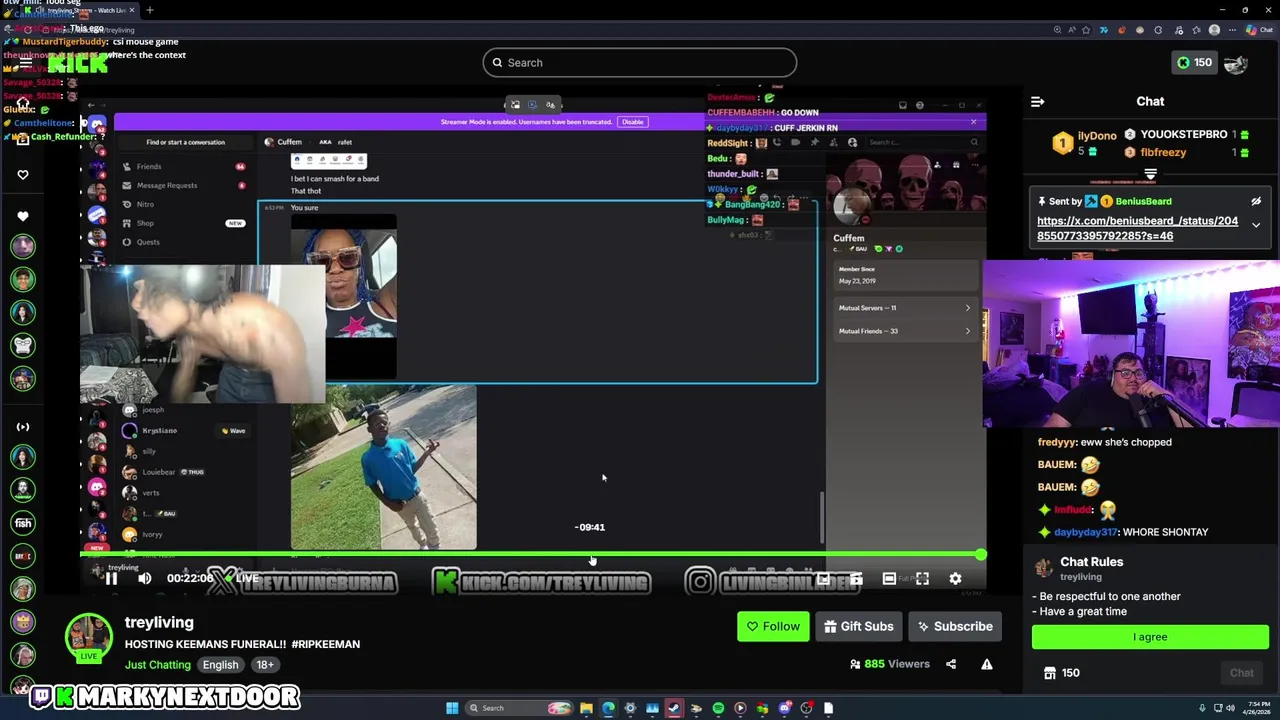
Task: Subscribe to treyliving
Action: pos(955,626)
